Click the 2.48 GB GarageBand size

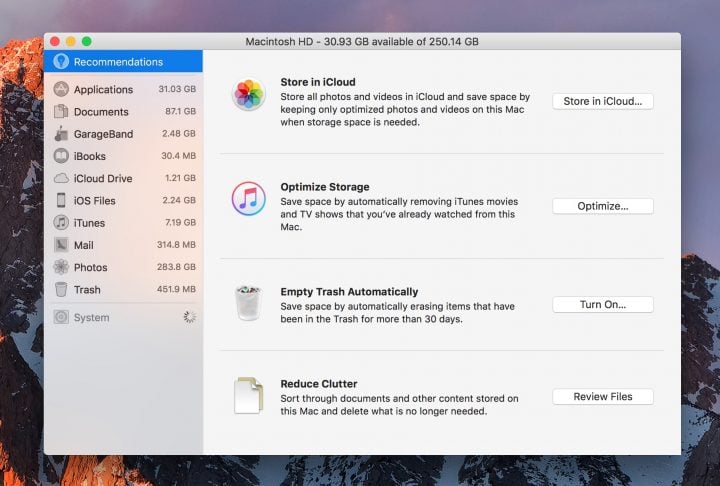pyautogui.click(x=179, y=133)
